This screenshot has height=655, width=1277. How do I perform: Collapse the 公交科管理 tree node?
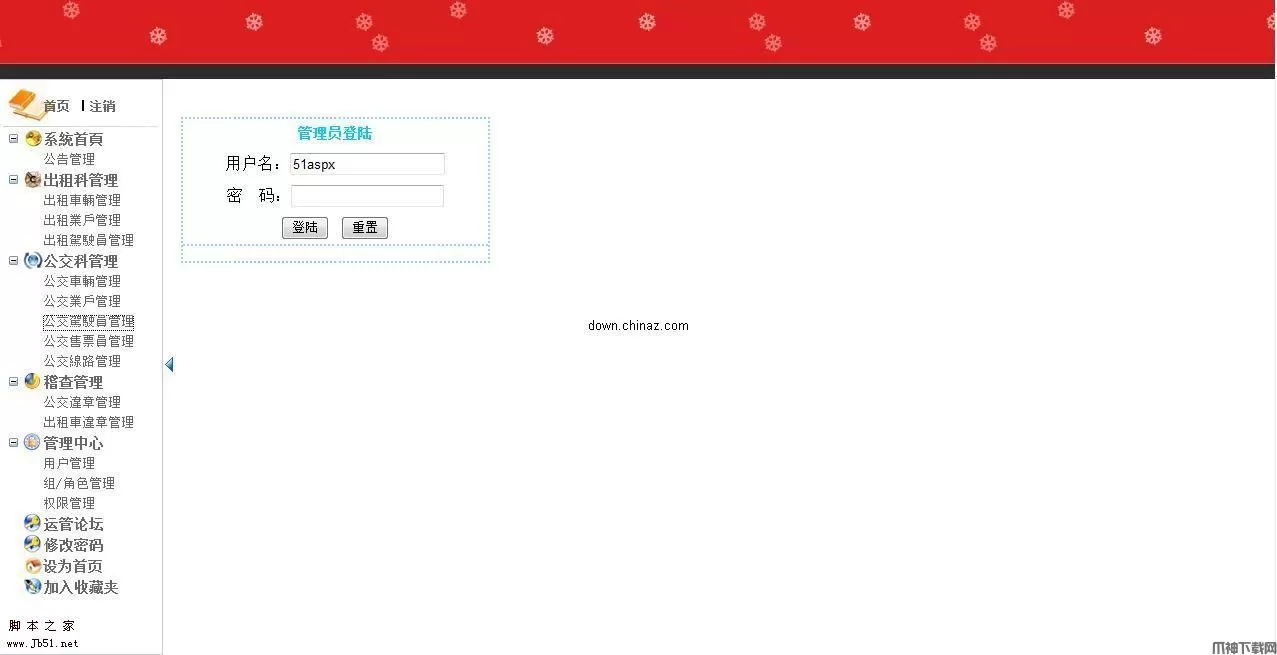pos(14,261)
